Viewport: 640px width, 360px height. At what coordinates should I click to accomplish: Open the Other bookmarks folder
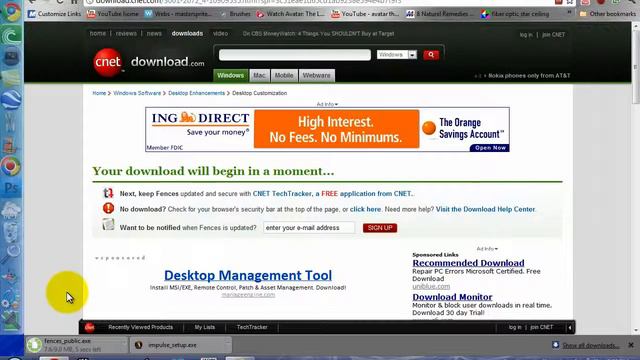point(608,14)
